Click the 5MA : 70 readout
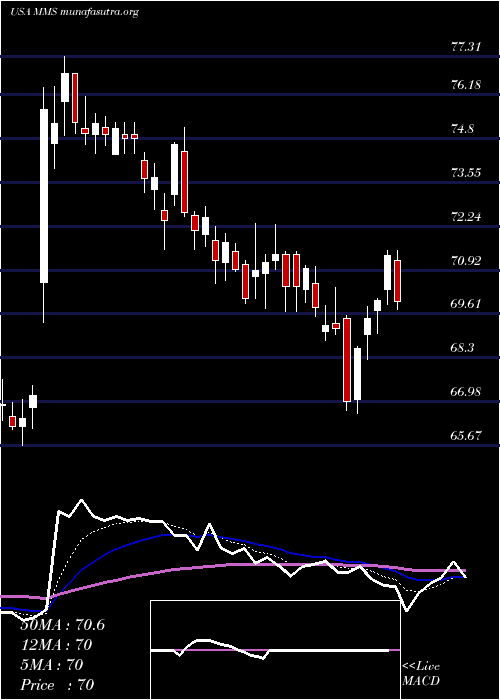 (52, 665)
